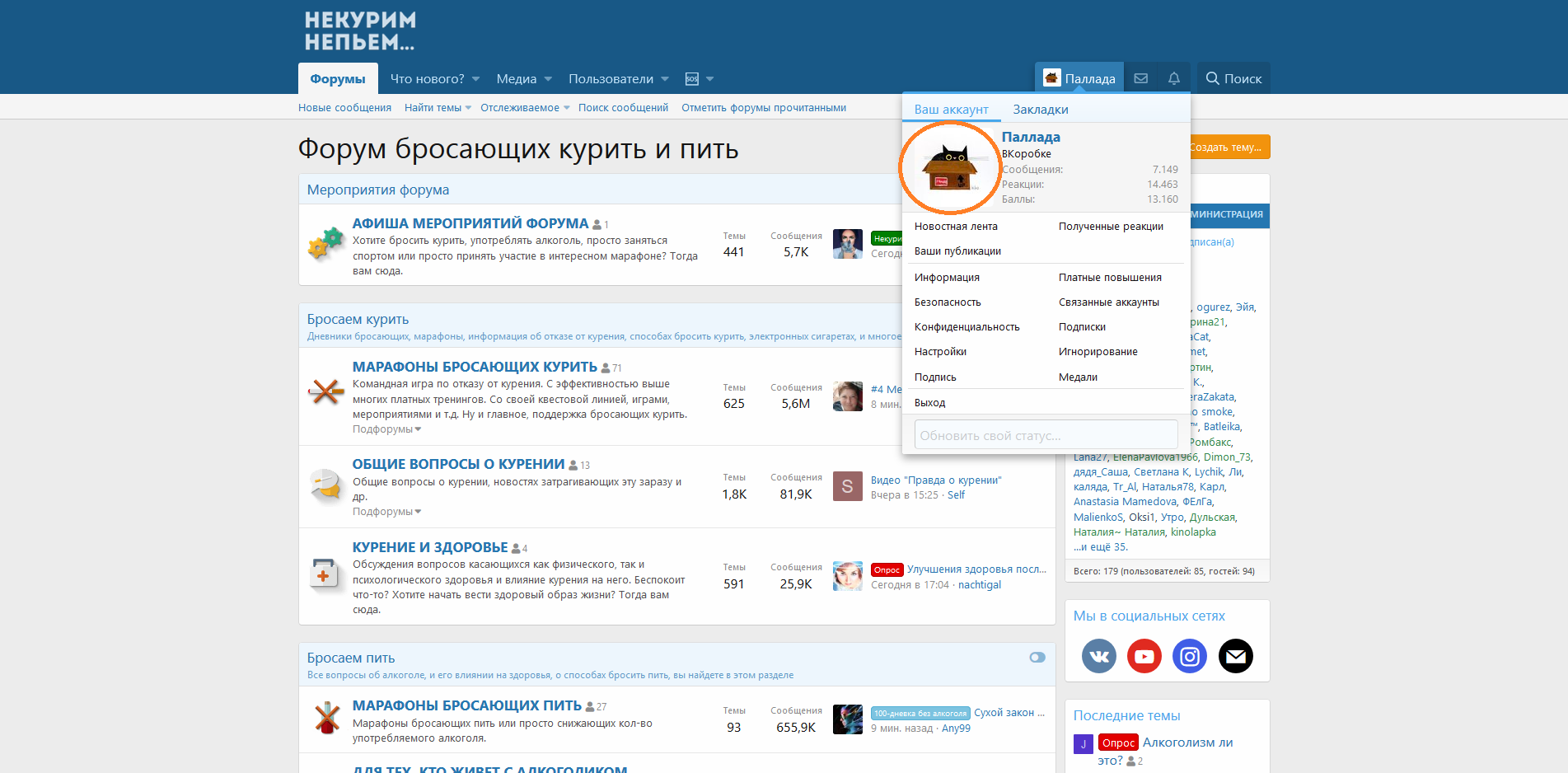1568x773 pixels.
Task: Click Выход to log out
Action: point(929,403)
